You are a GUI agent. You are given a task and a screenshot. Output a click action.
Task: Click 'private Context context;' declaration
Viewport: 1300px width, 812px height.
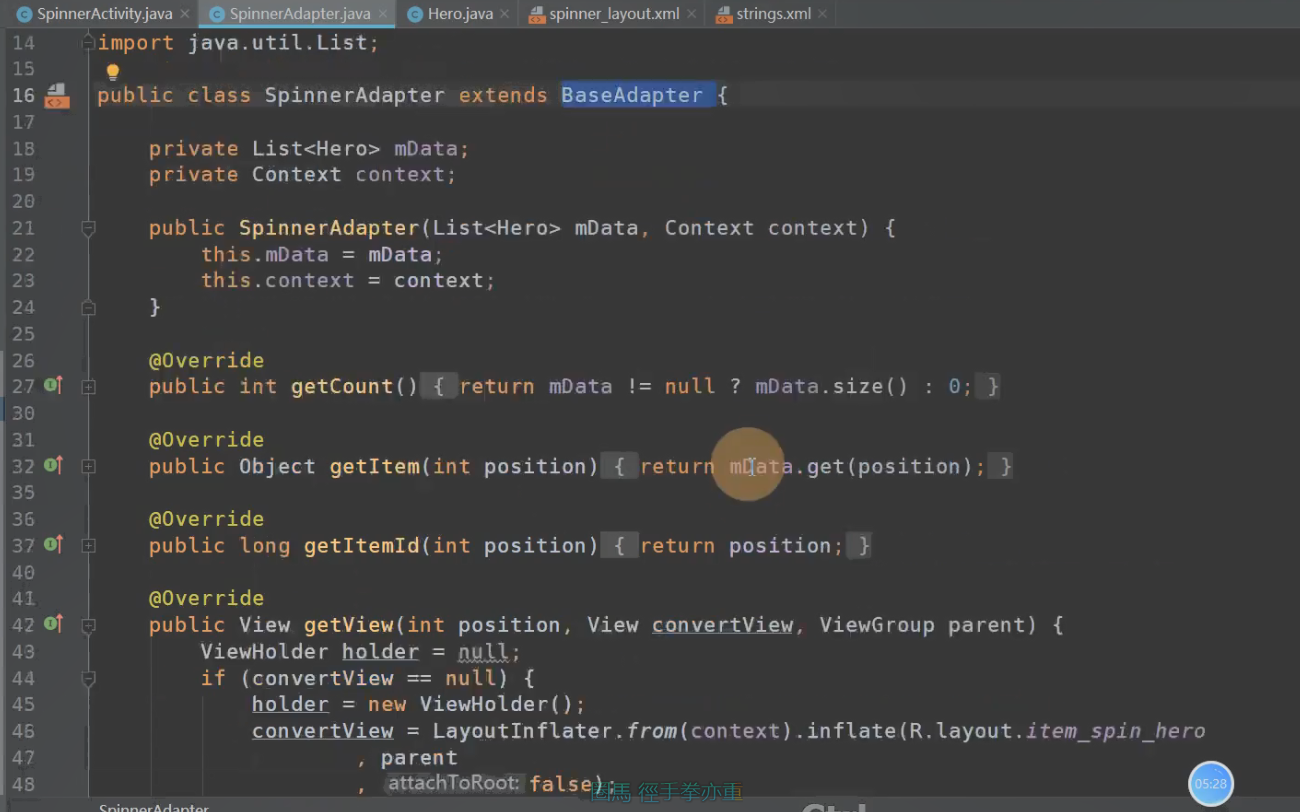303,174
